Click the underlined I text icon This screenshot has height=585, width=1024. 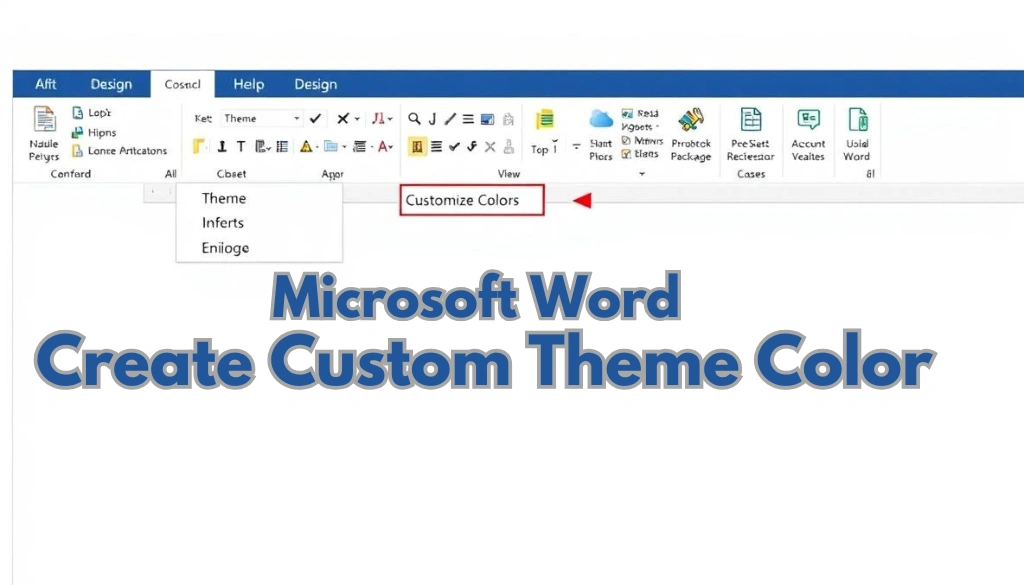point(222,146)
